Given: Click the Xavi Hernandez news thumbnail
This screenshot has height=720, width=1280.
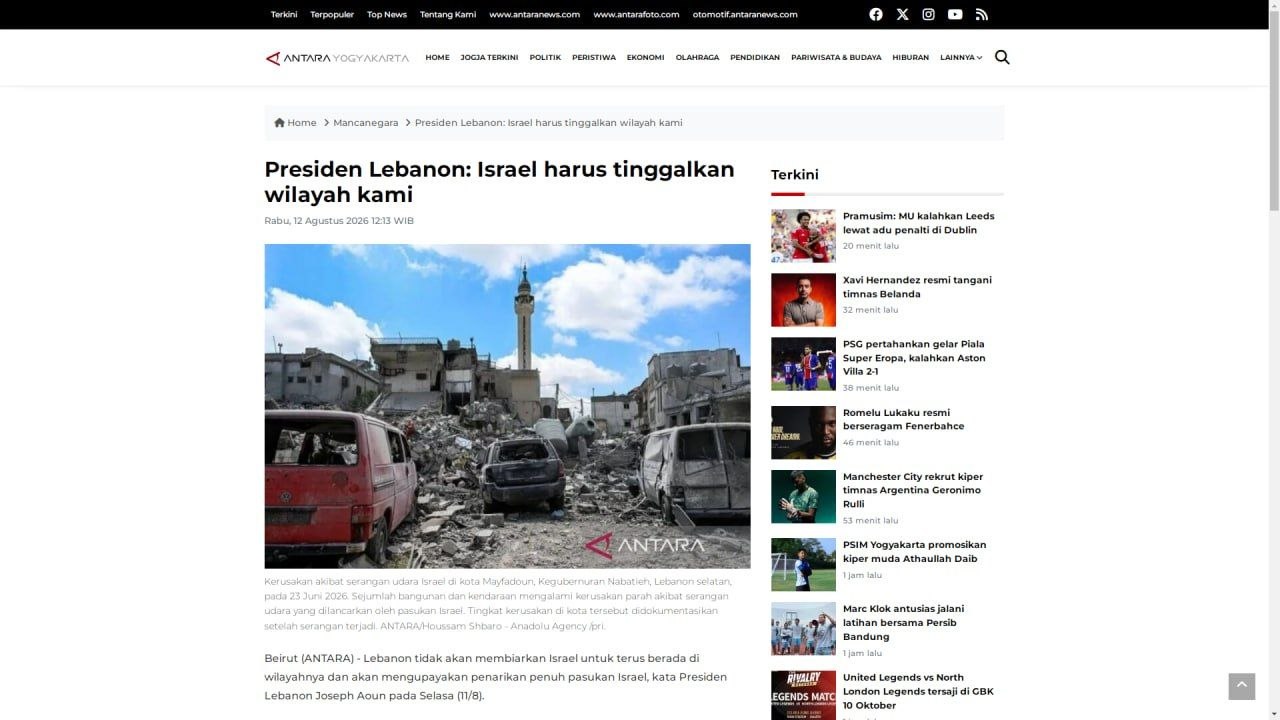Looking at the screenshot, I should pos(803,300).
